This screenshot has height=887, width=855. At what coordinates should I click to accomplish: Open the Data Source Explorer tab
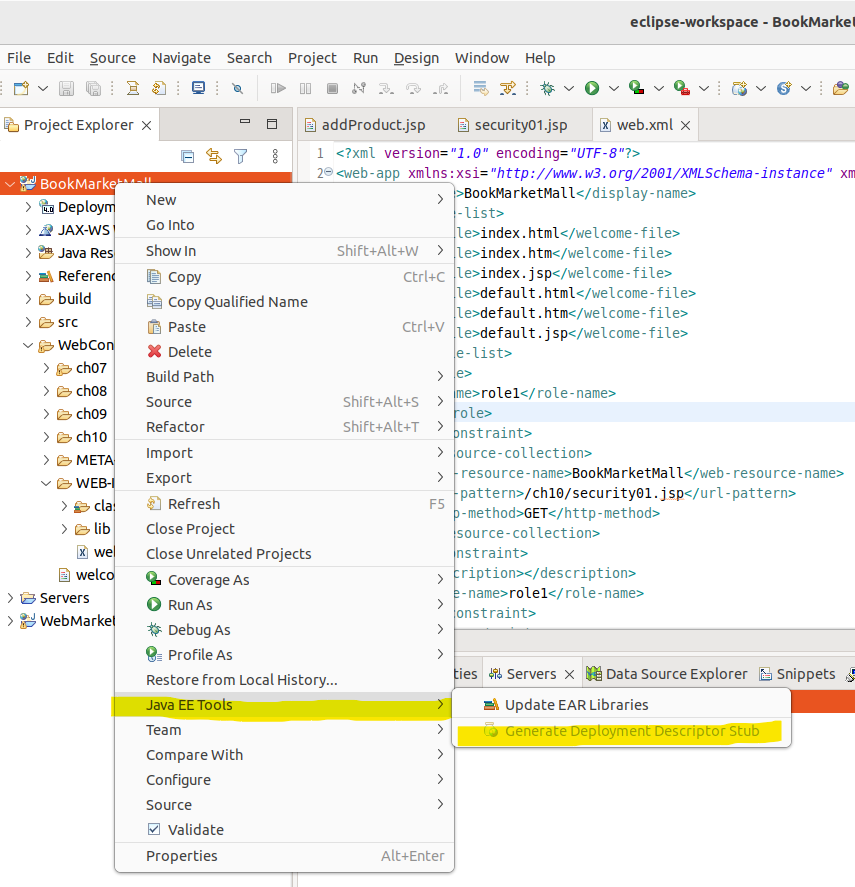(x=667, y=674)
